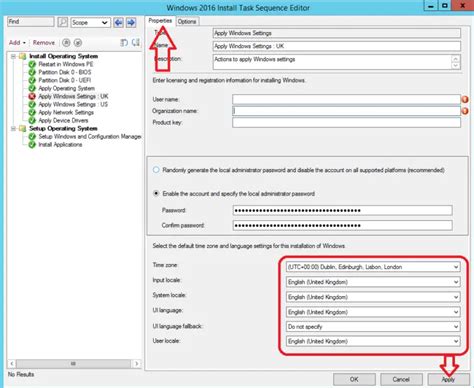Click into the Description field
The height and width of the screenshot is (388, 474).
point(332,62)
